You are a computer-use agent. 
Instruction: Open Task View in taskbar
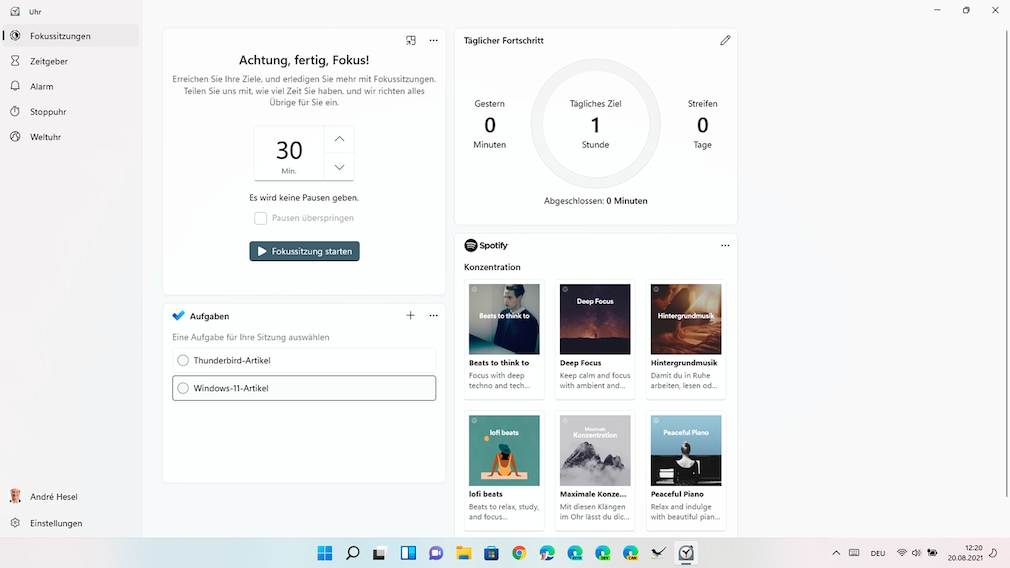(x=380, y=553)
